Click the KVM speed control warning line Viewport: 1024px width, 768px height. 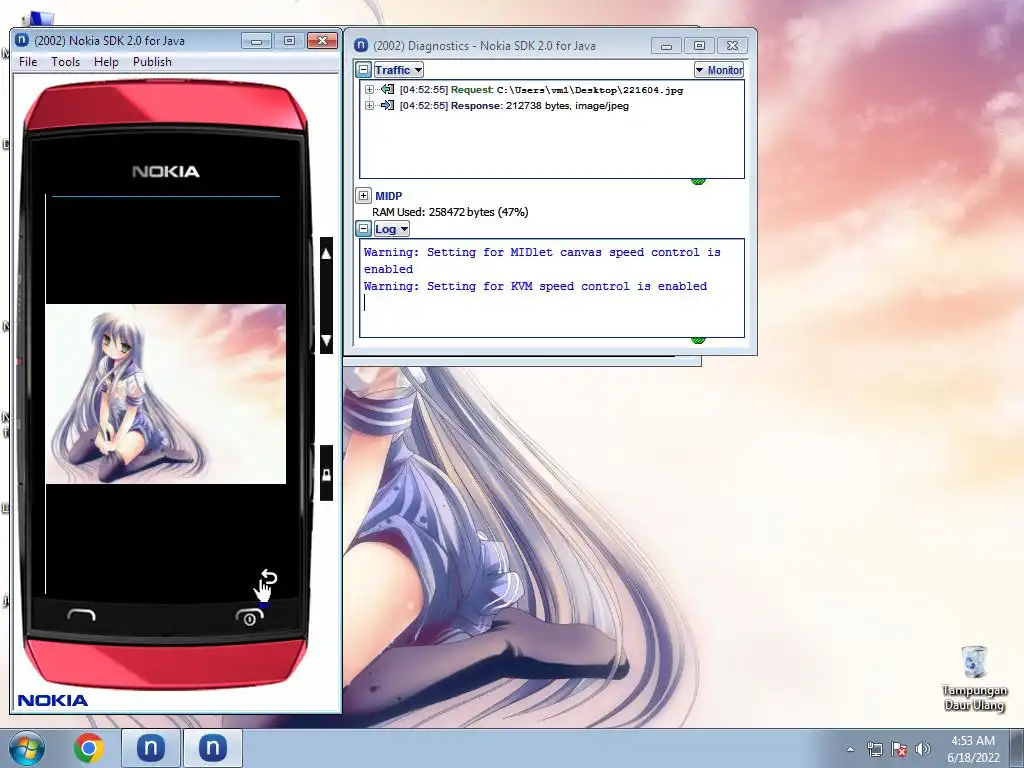click(535, 286)
